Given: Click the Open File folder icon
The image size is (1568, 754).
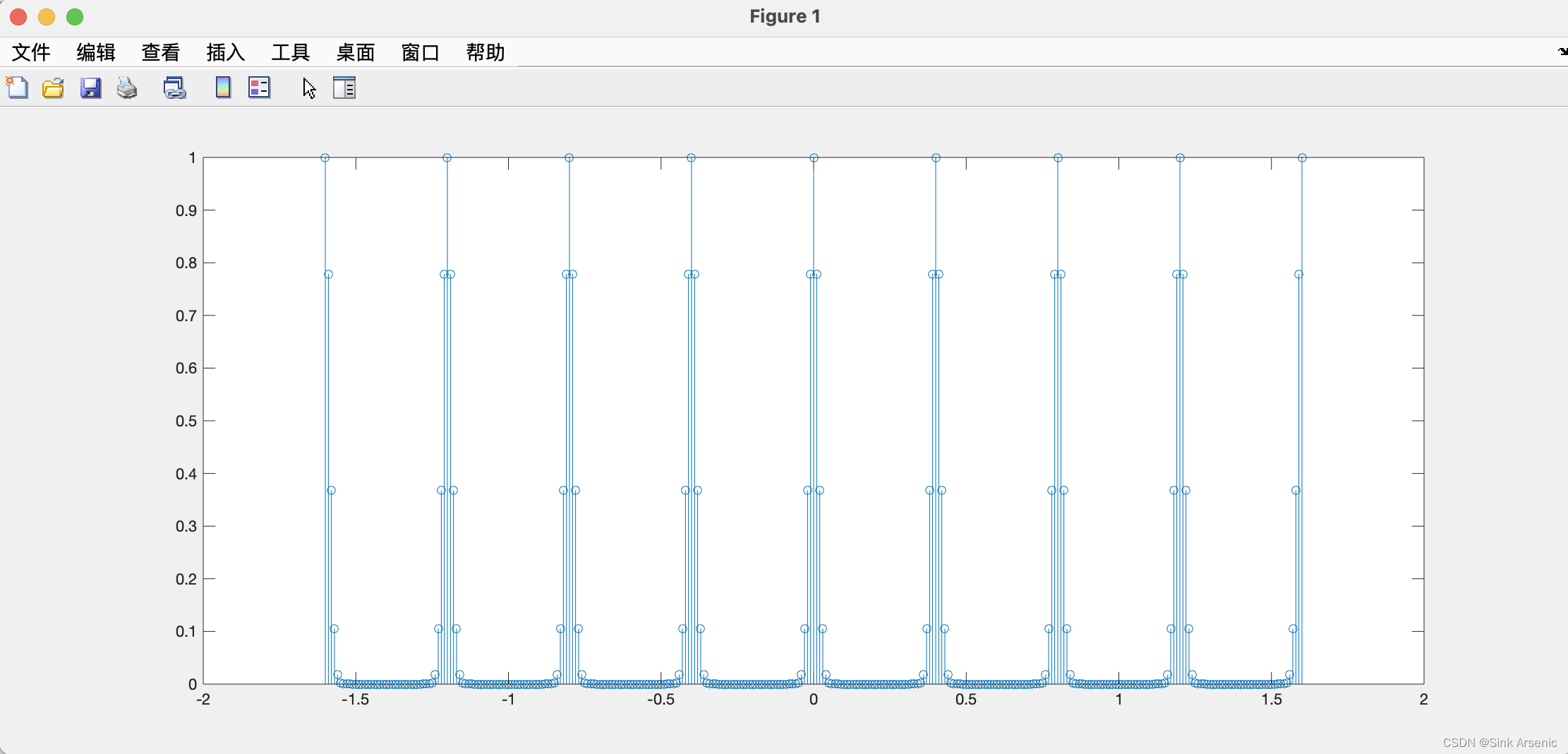Looking at the screenshot, I should tap(53, 88).
